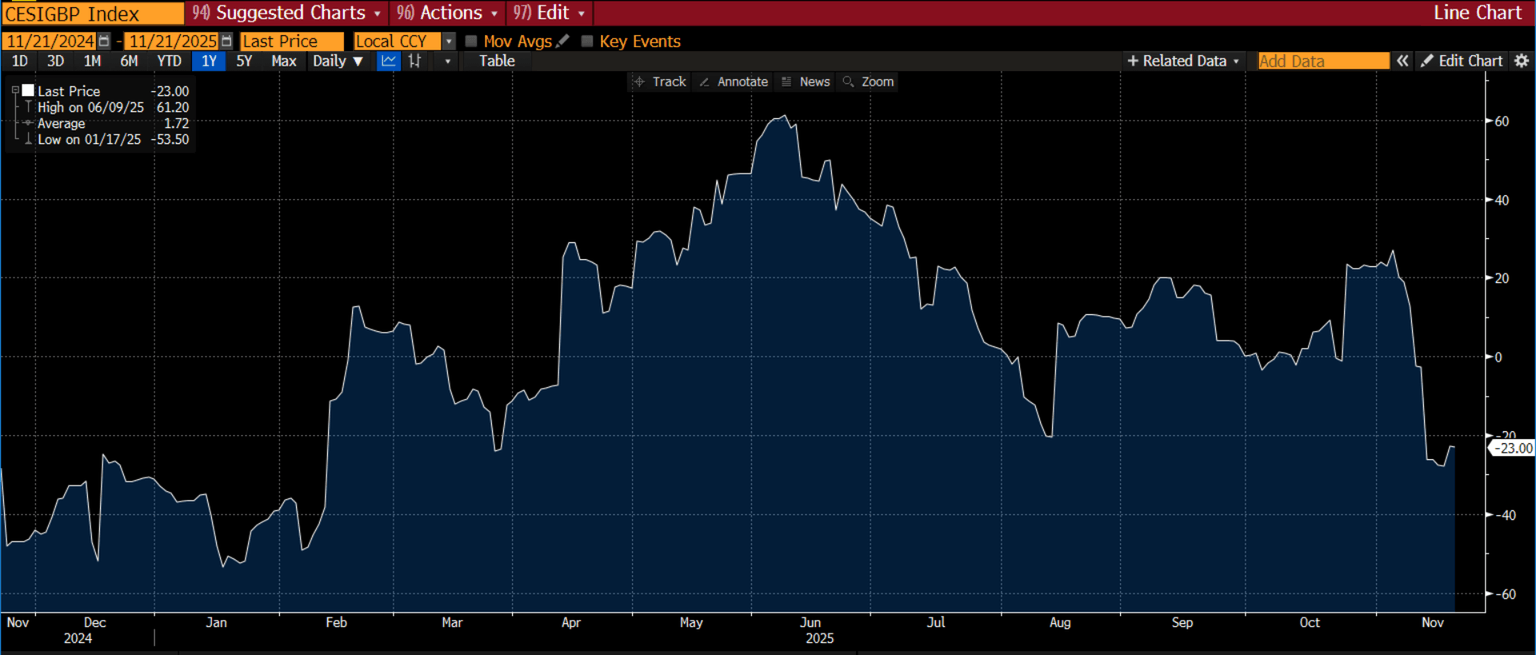This screenshot has width=1536, height=655.
Task: Enable the Mov Avgs checkbox
Action: pos(472,41)
